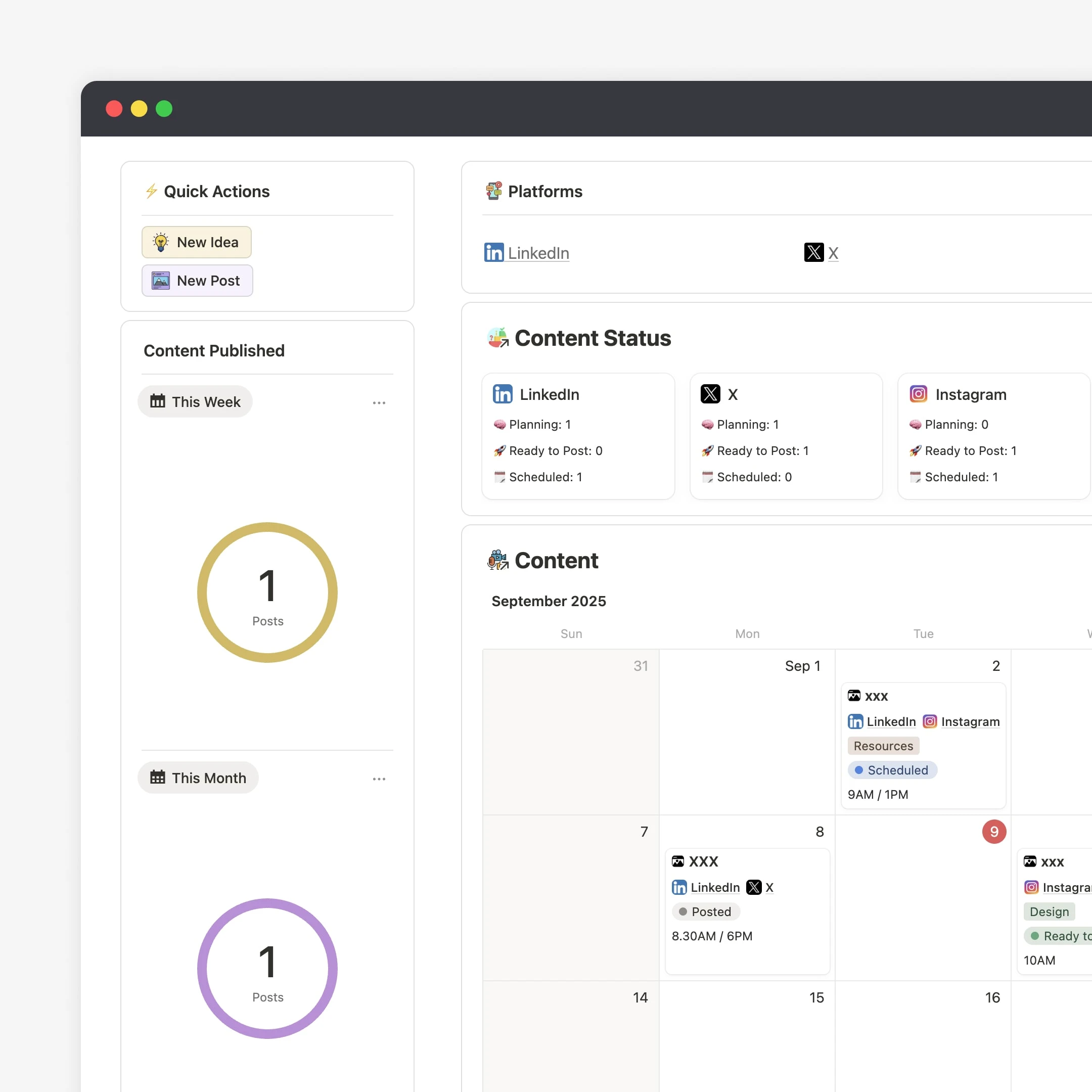Click the Scheduled status tag on Sep 2
The height and width of the screenshot is (1092, 1092).
(x=892, y=770)
